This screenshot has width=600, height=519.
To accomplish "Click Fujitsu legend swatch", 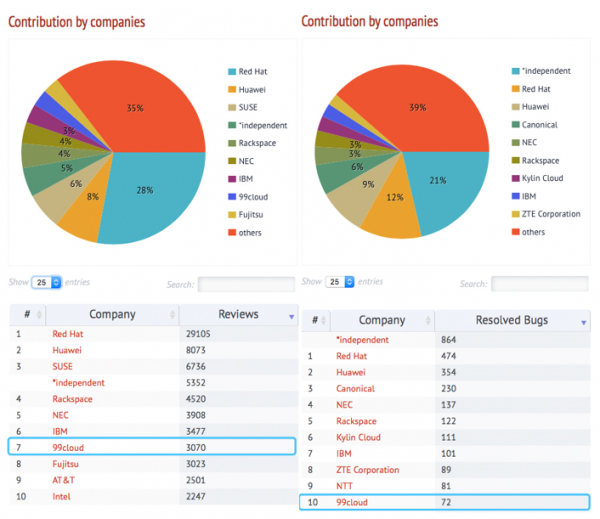I will [232, 215].
